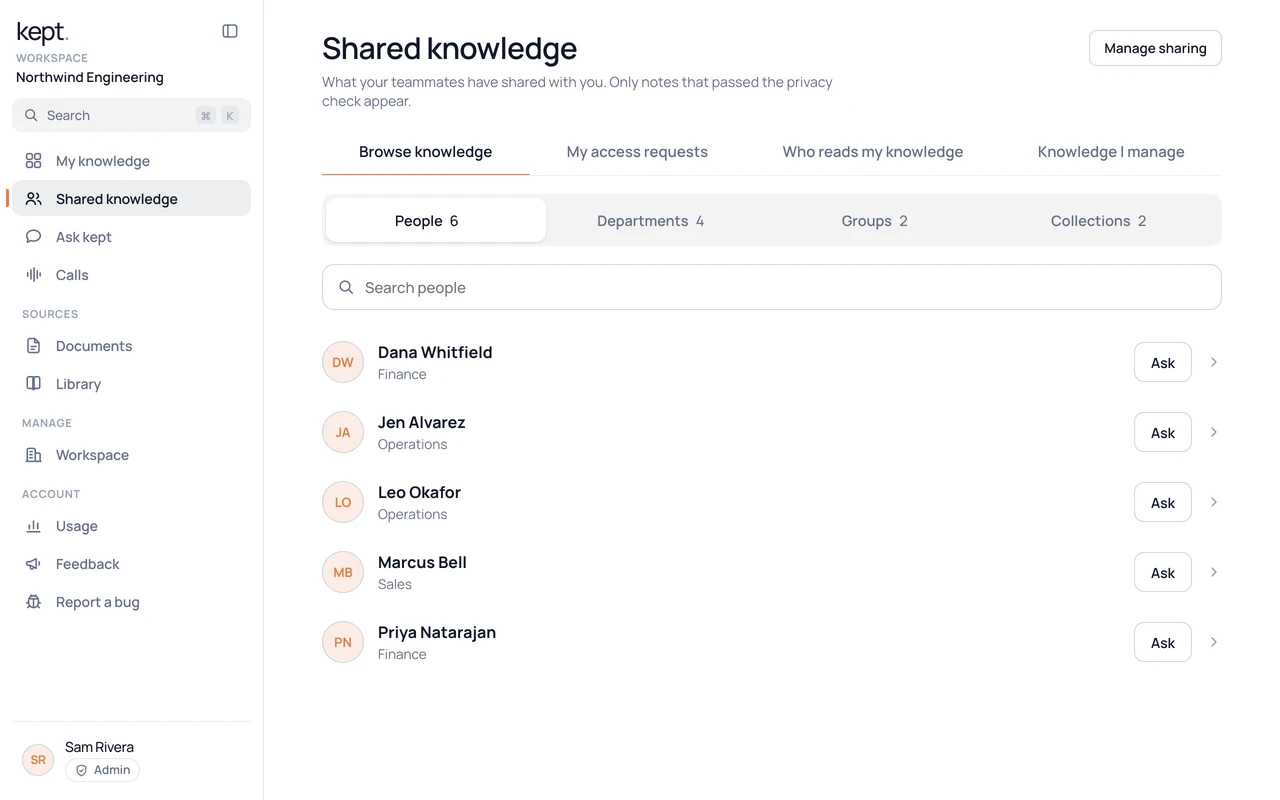This screenshot has width=1280, height=800.
Task: Expand Marcus Bell's row chevron
Action: (x=1214, y=572)
